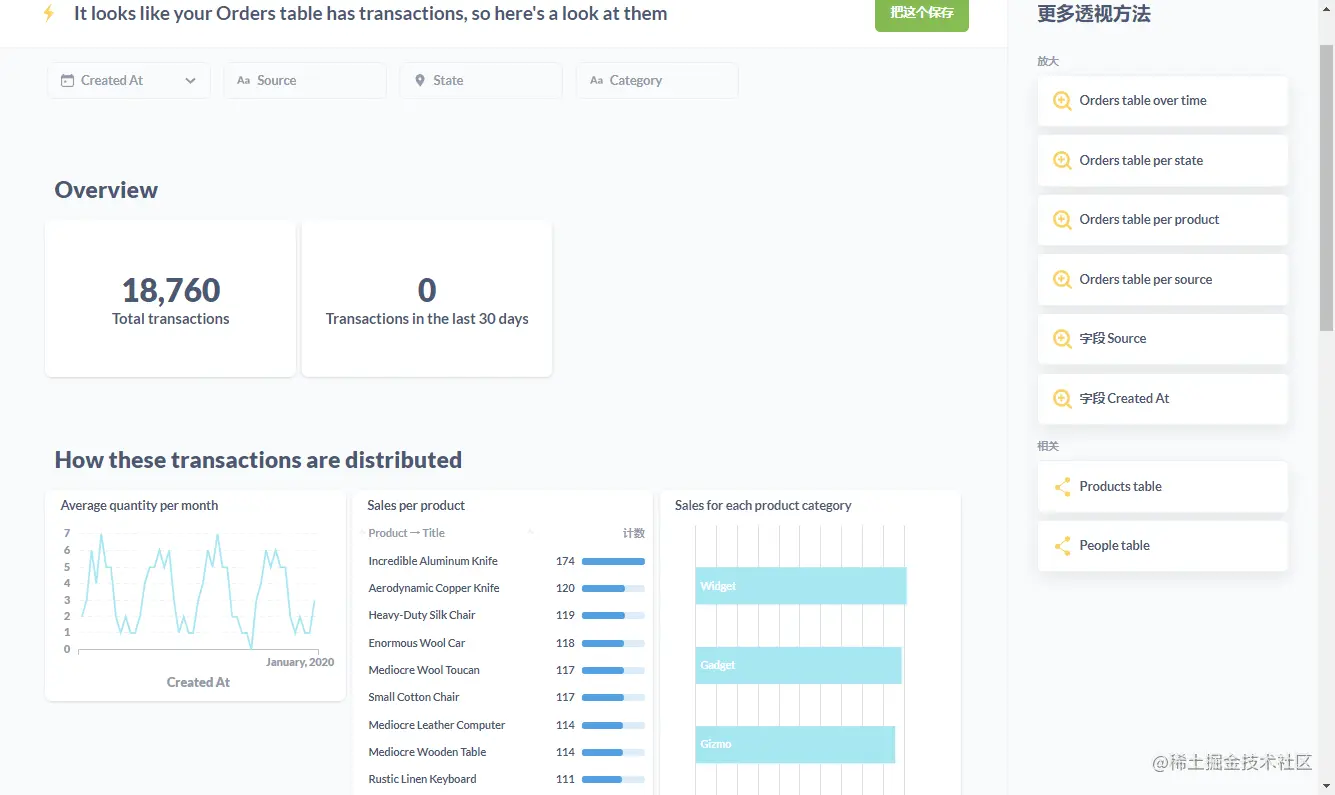This screenshot has height=795, width=1335.
Task: Click How these transactions are distributed heading
Action: [x=258, y=460]
